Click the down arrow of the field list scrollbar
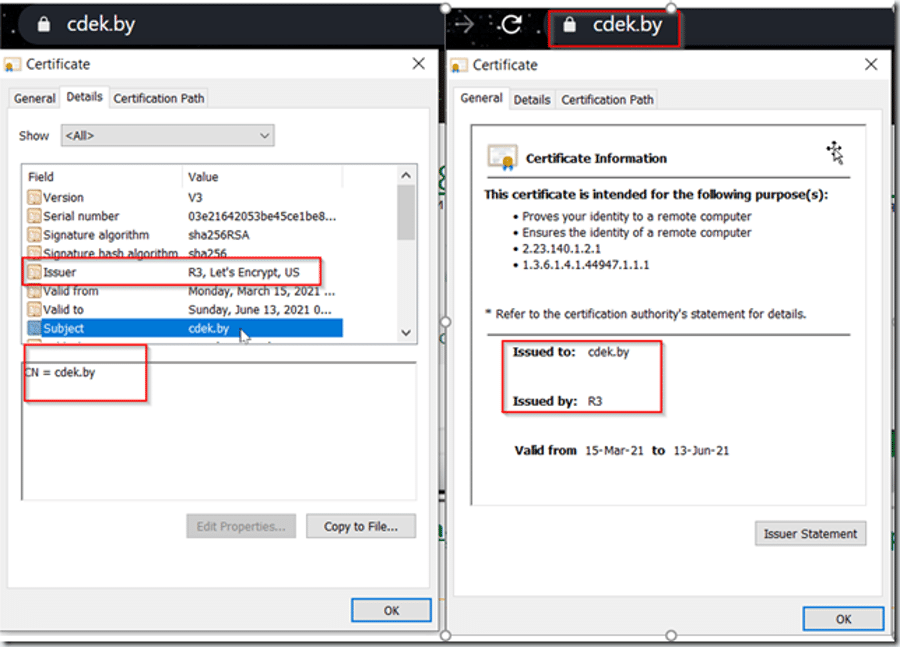This screenshot has width=902, height=647. (406, 332)
